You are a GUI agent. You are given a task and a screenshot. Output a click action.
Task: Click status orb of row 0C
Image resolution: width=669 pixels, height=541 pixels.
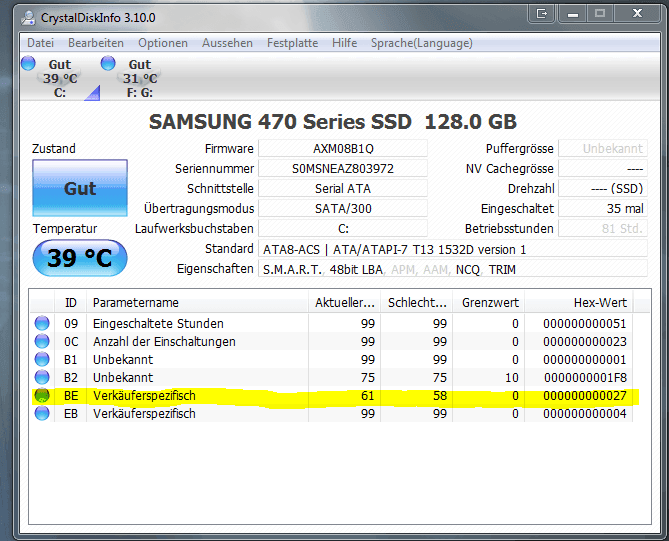tap(42, 341)
